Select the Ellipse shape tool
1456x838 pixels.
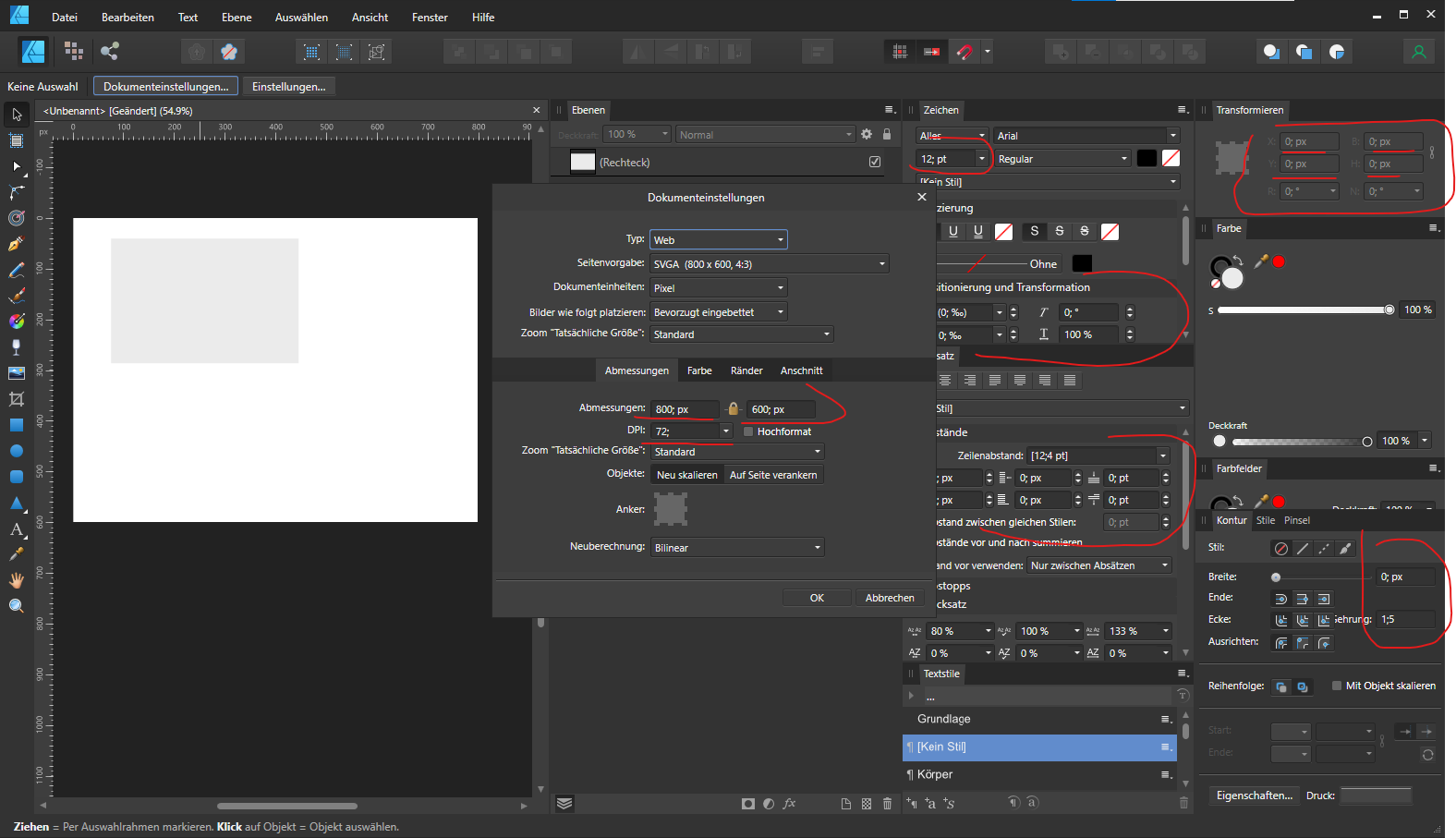coord(17,451)
